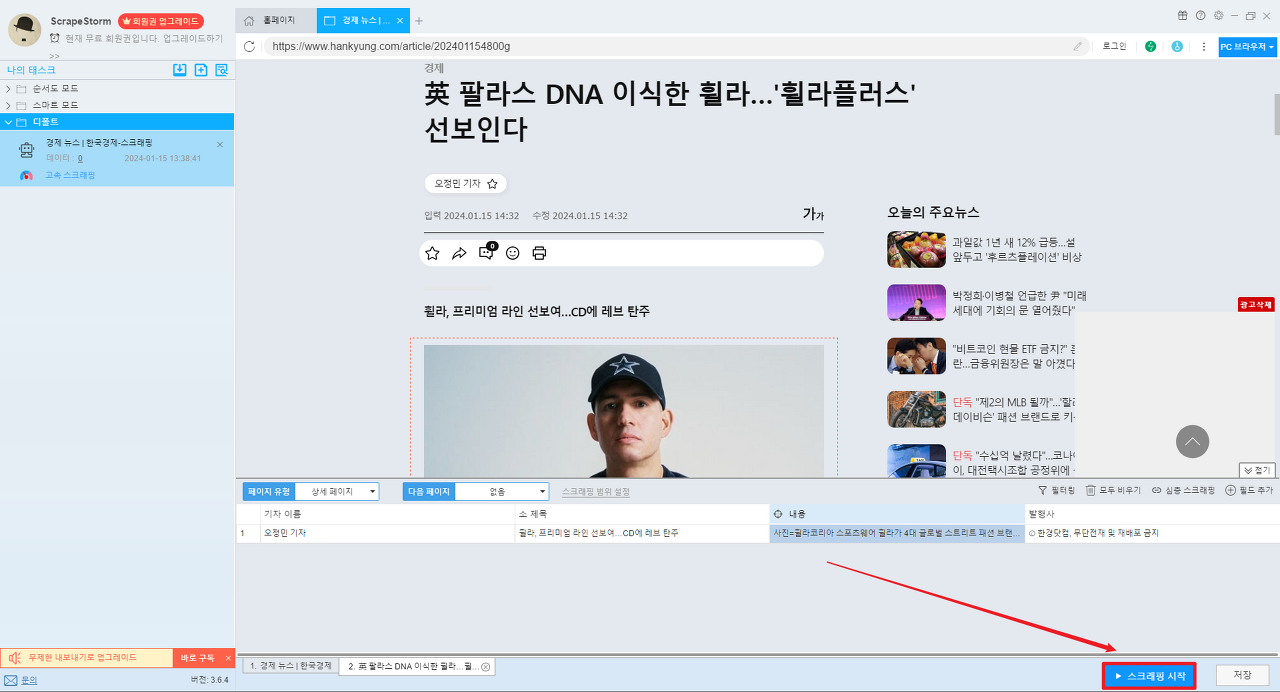This screenshot has width=1280, height=692.
Task: Click the gift icon in title bar
Action: click(x=1182, y=15)
